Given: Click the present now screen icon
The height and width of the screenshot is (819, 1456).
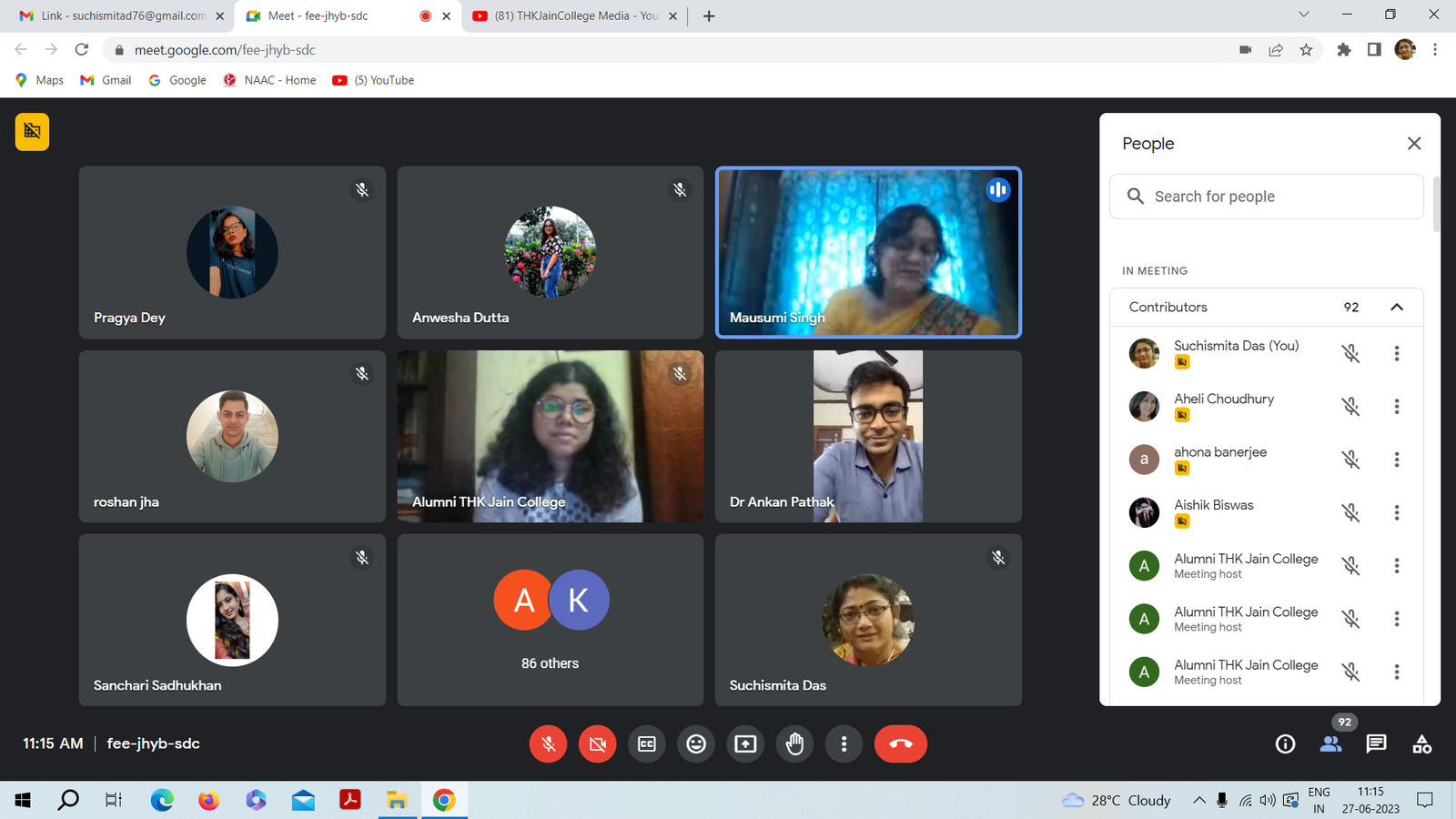Looking at the screenshot, I should click(745, 743).
